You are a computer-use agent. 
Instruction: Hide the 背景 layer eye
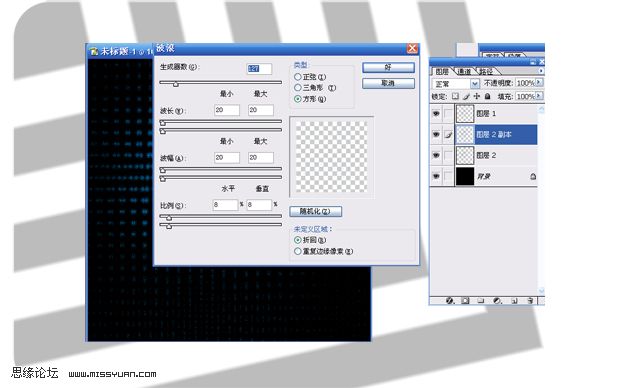tap(436, 176)
